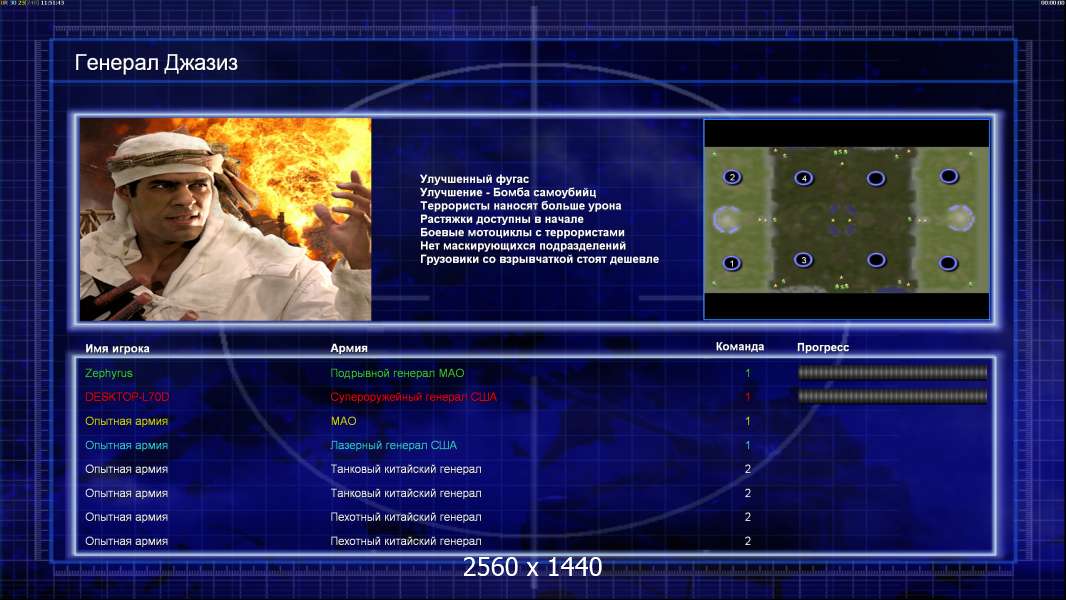Click the Zephyrus loading progress bar

coord(892,372)
